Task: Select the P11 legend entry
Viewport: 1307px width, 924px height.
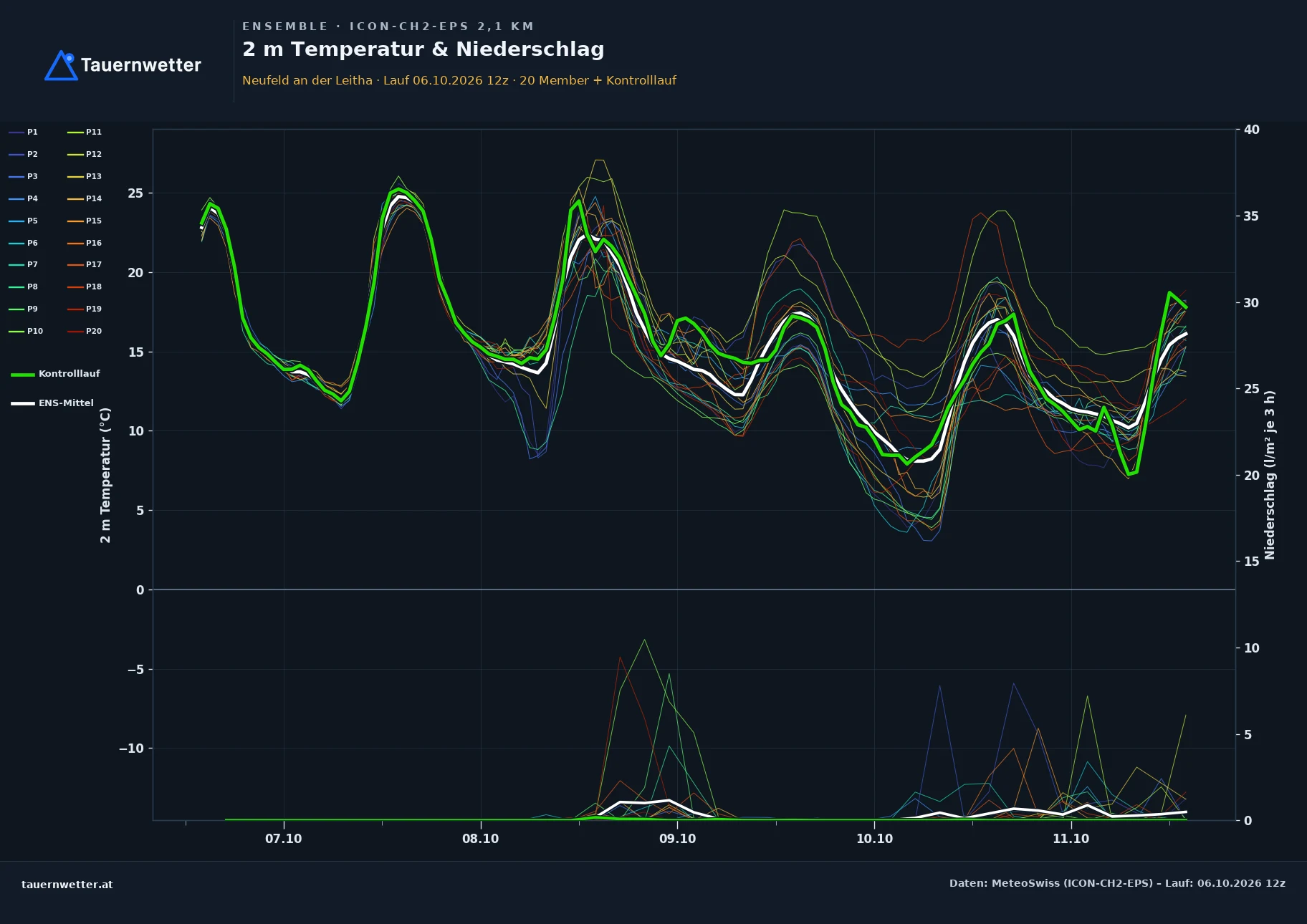Action: pos(85,132)
